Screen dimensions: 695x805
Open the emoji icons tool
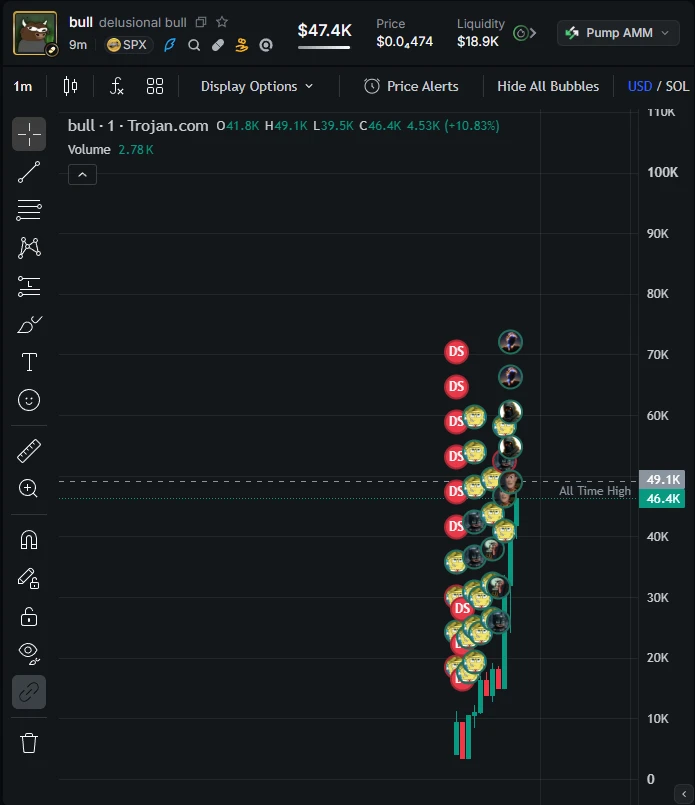(x=29, y=400)
